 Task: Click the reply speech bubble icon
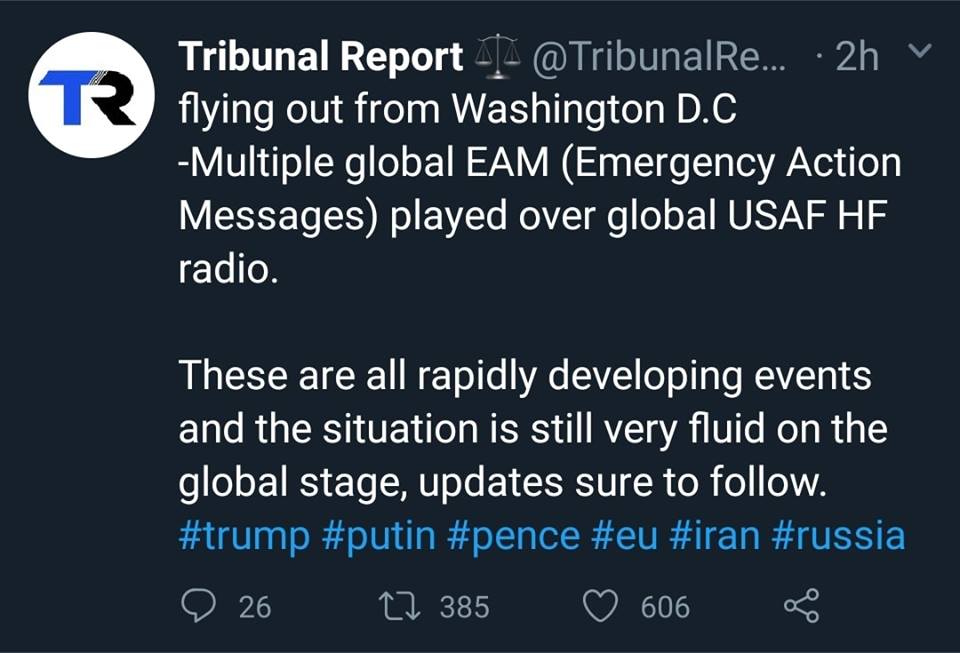[x=195, y=606]
